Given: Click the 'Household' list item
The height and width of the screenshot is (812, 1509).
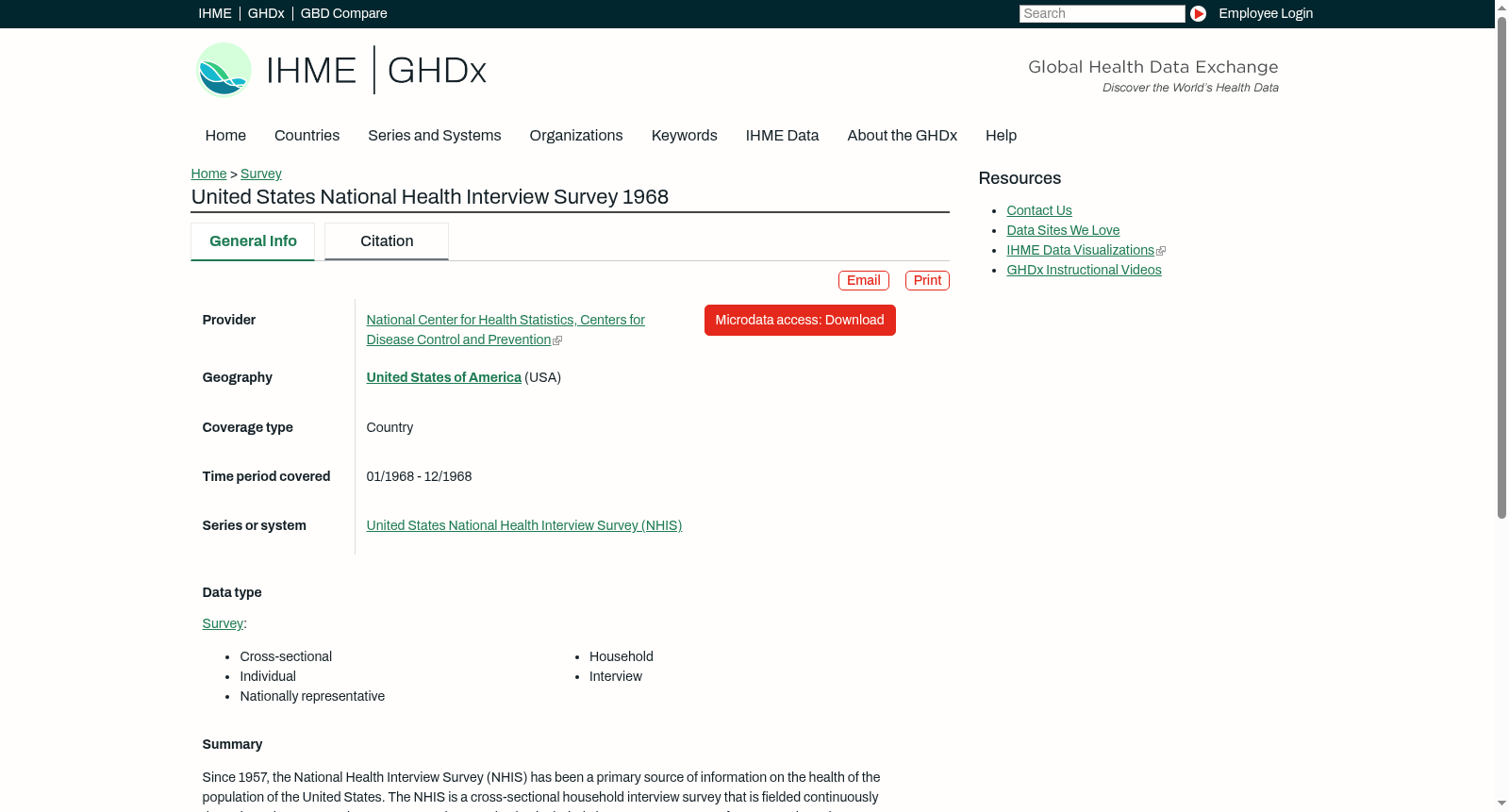Looking at the screenshot, I should click(622, 656).
